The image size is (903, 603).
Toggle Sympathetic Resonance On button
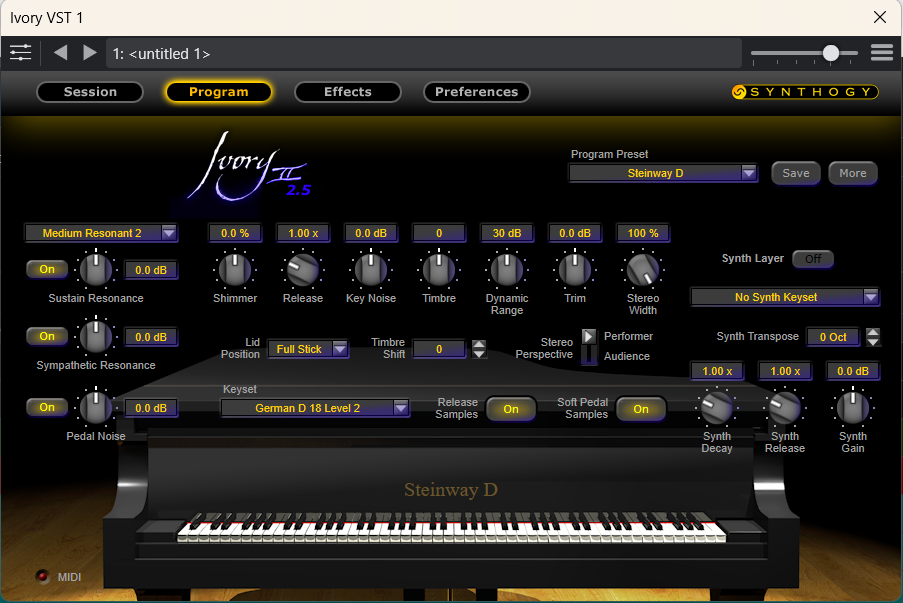click(x=47, y=336)
